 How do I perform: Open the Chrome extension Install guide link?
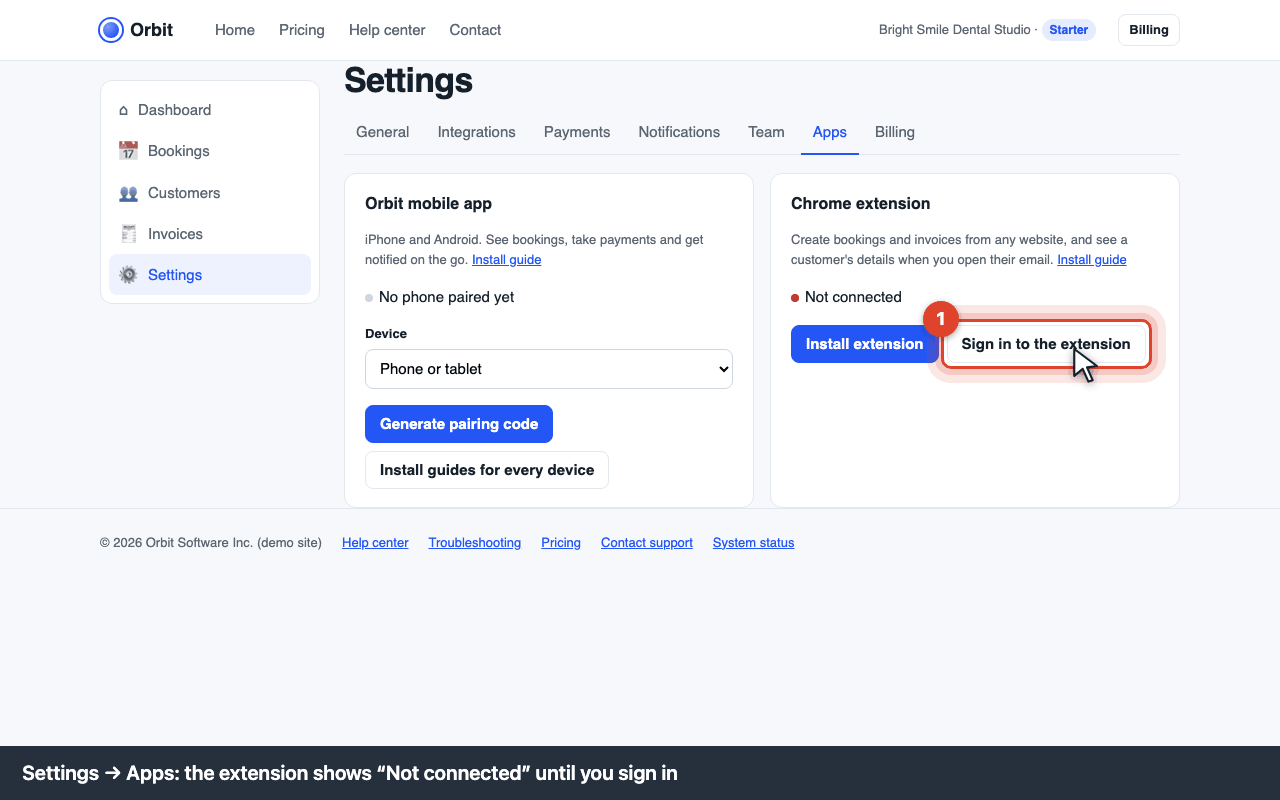[x=1092, y=260]
